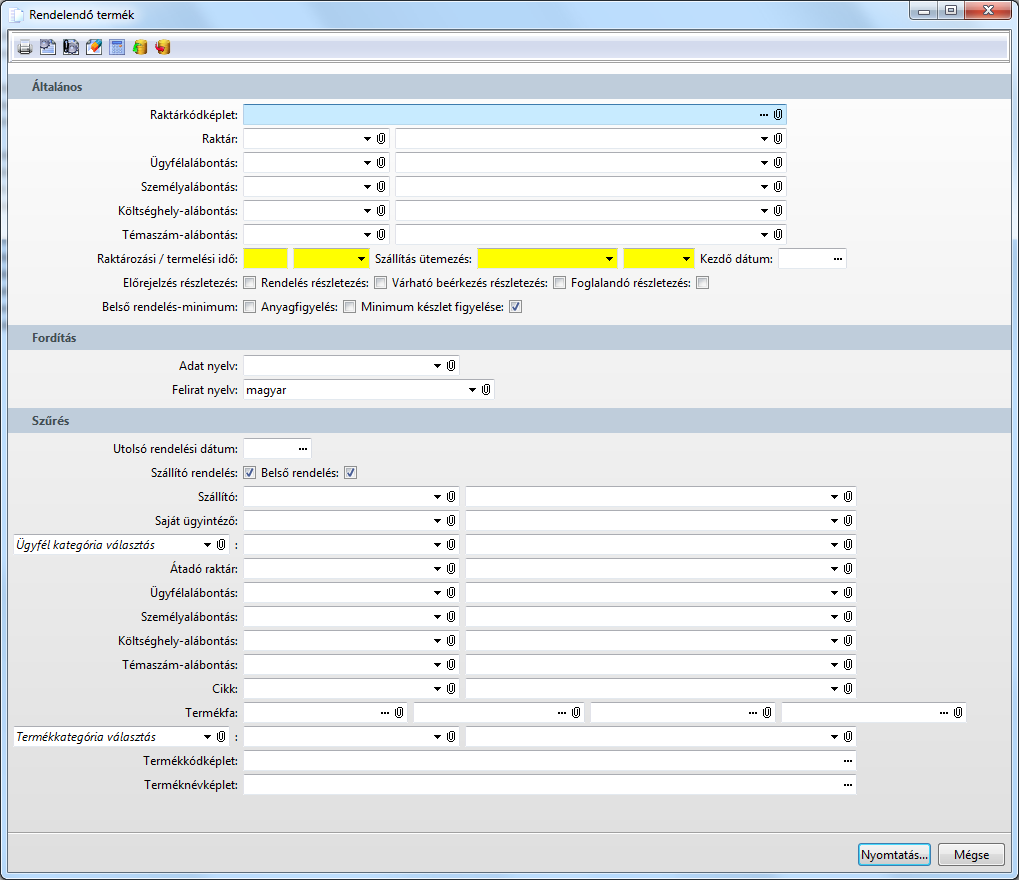Screen dimensions: 1019x880
Task: Click the Nyomtatás... button
Action: point(894,854)
